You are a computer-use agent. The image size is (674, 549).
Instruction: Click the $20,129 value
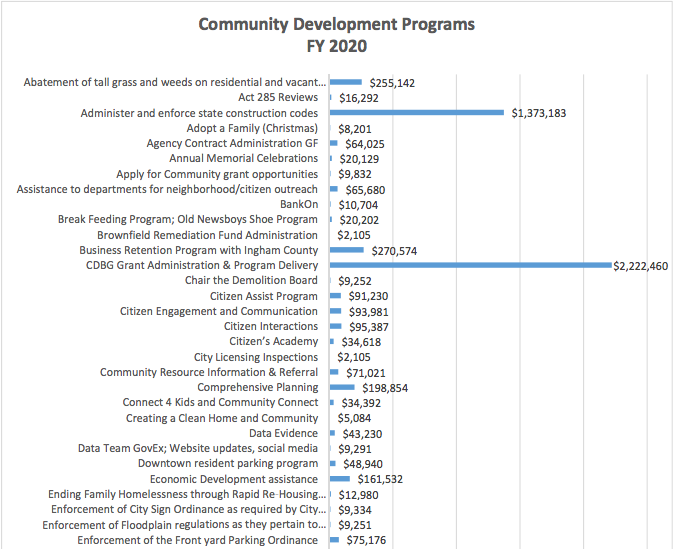click(x=359, y=159)
